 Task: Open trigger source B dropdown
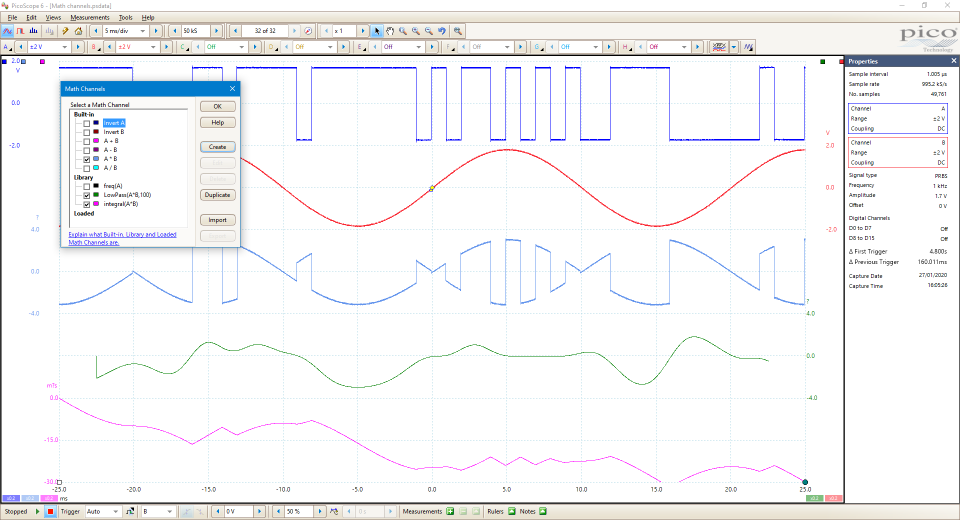[x=169, y=511]
